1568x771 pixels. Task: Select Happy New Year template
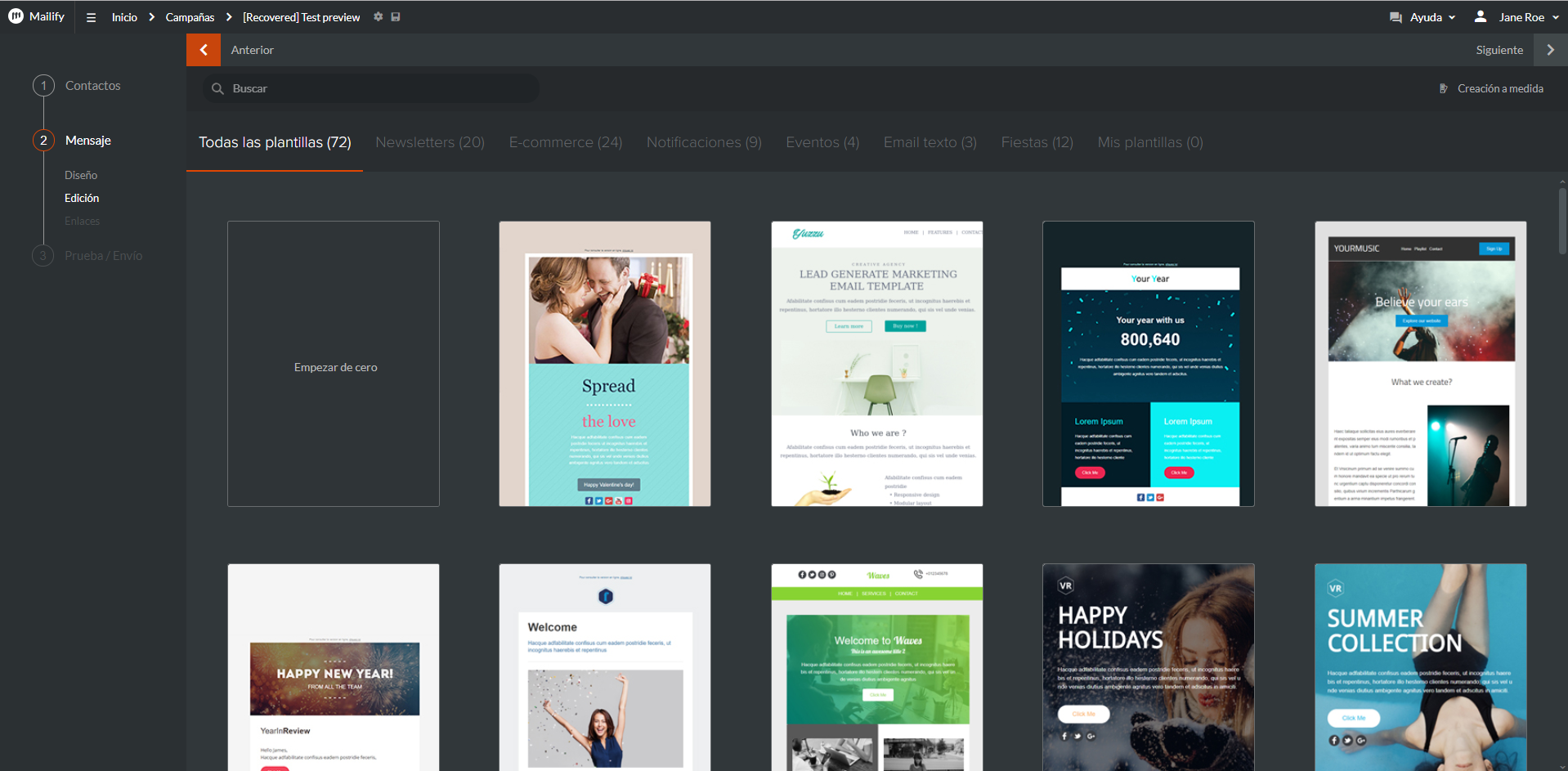334,667
